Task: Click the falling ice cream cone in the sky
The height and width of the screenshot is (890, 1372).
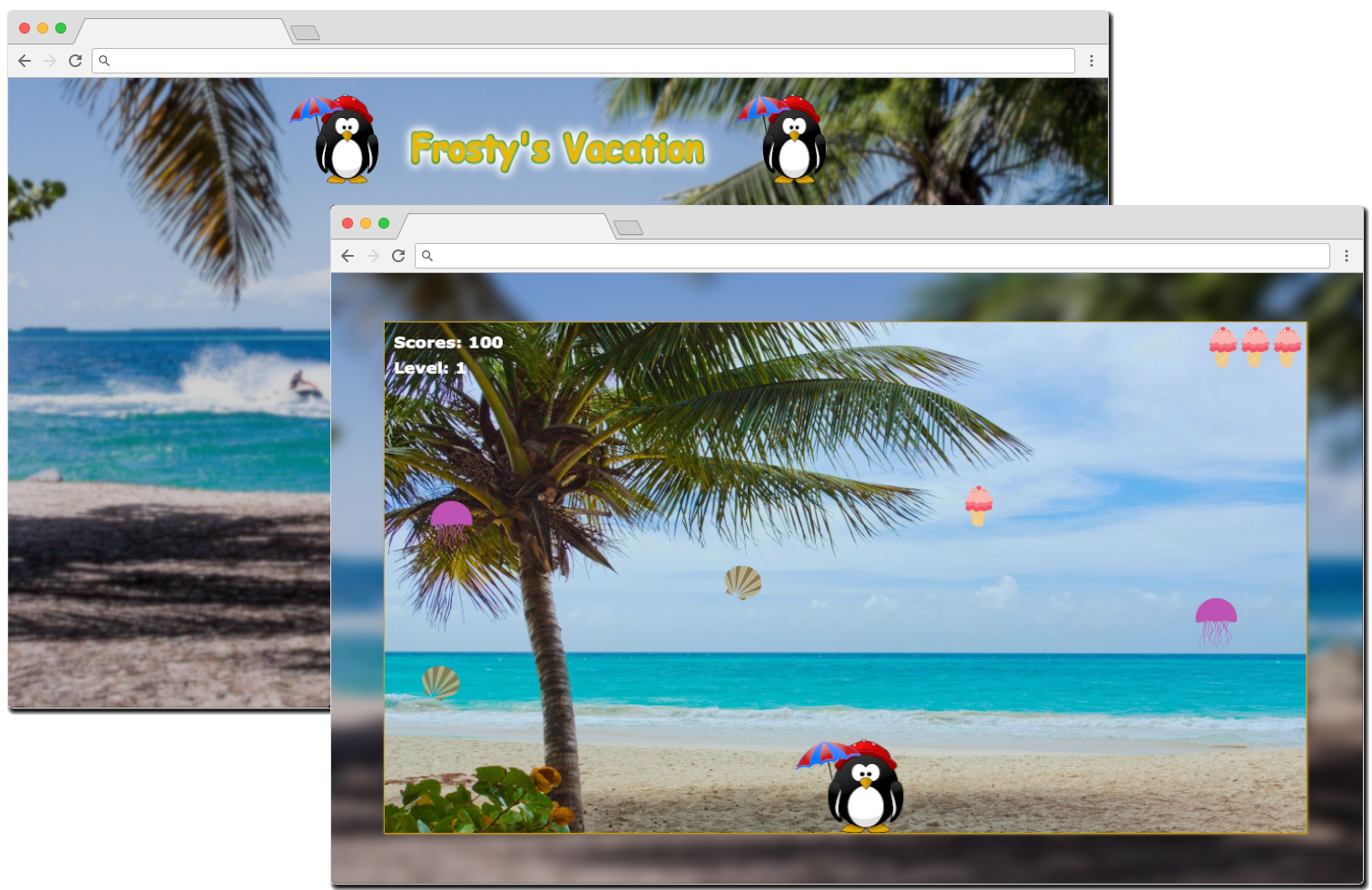Action: point(978,505)
